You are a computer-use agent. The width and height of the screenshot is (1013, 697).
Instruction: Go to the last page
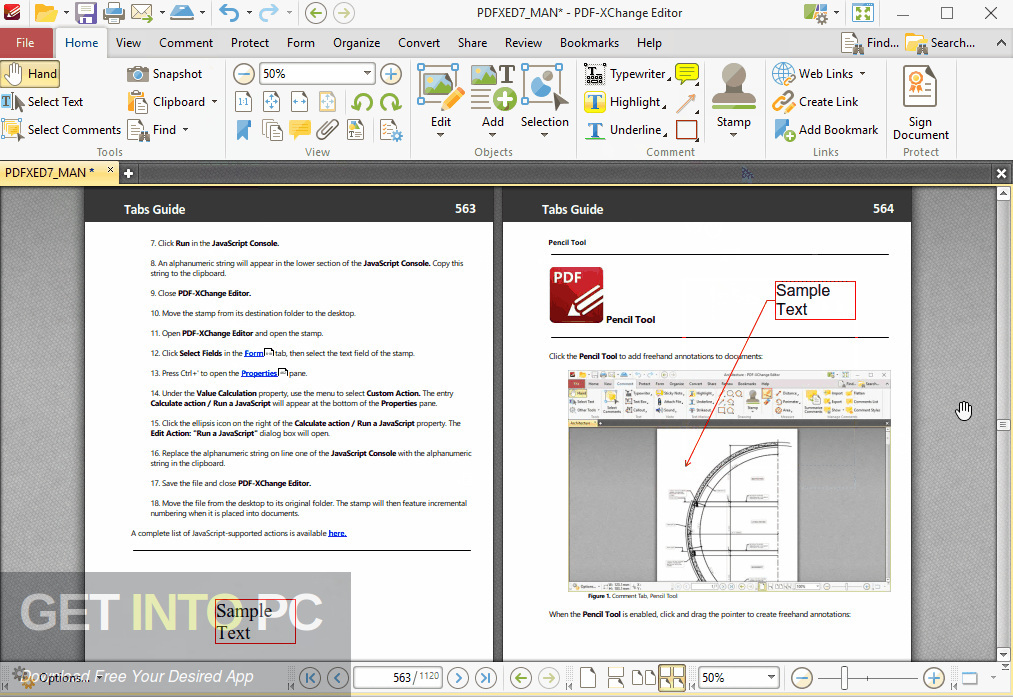pyautogui.click(x=486, y=678)
